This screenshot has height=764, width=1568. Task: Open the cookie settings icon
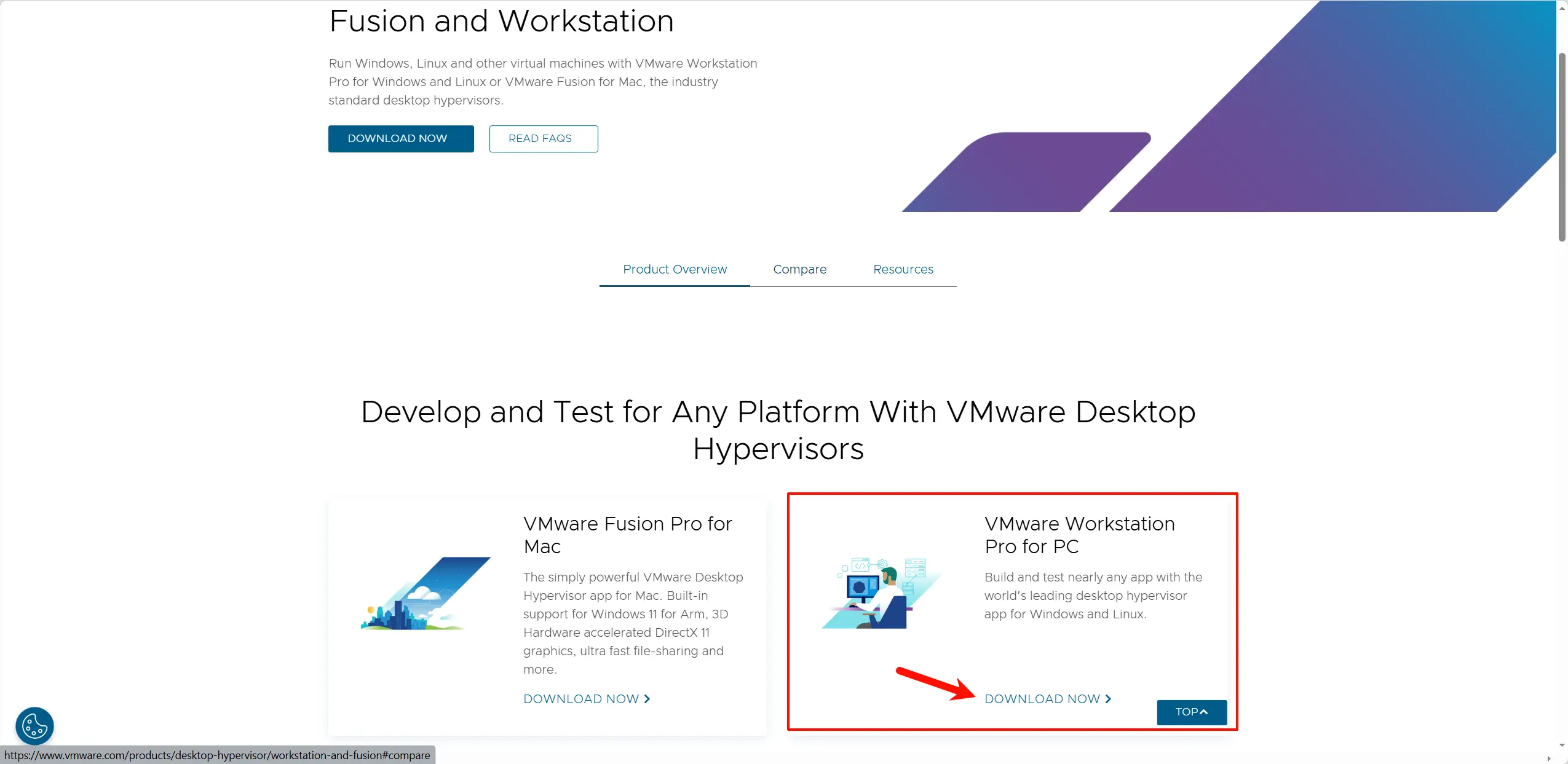click(34, 726)
